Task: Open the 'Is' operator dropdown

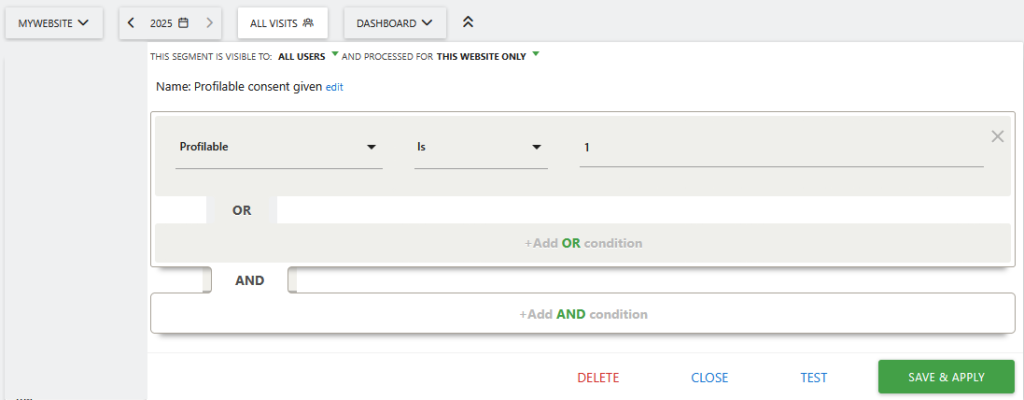Action: click(481, 147)
